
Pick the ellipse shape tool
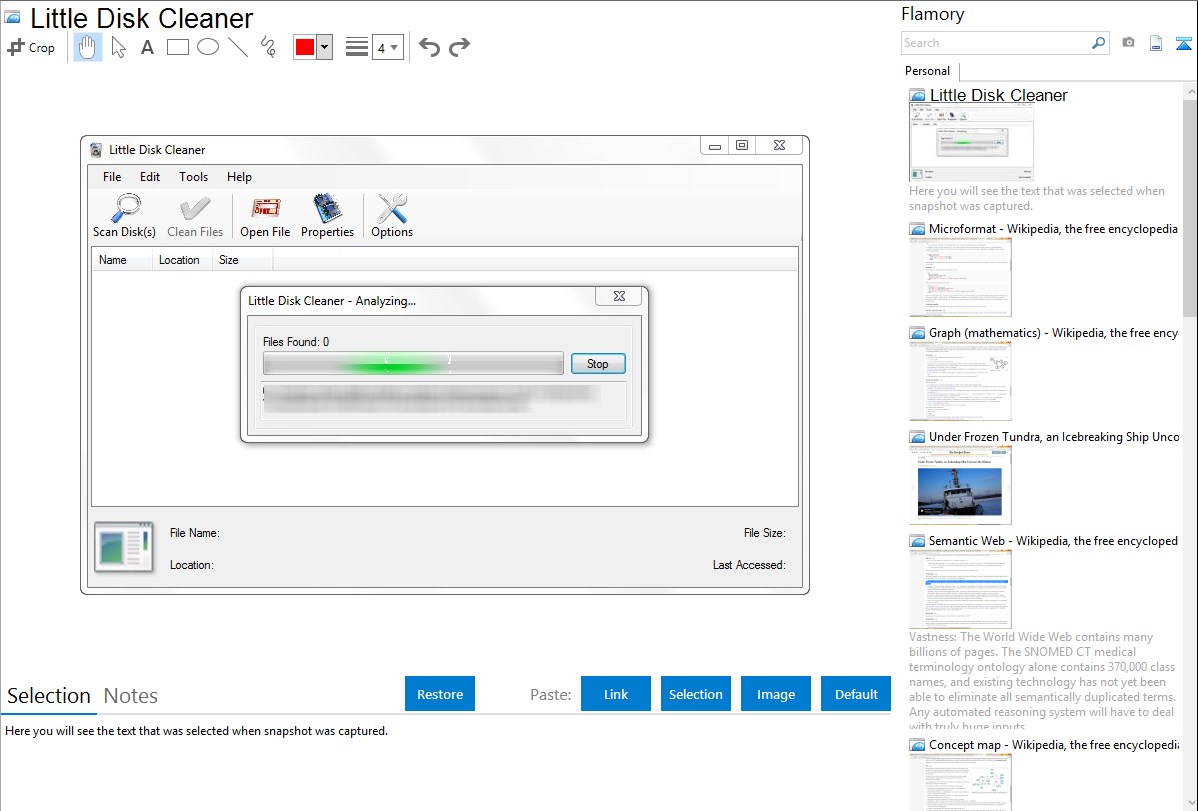click(208, 47)
